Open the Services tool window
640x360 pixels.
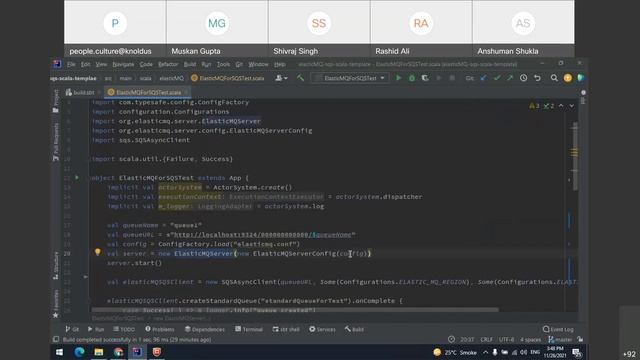tap(322, 329)
